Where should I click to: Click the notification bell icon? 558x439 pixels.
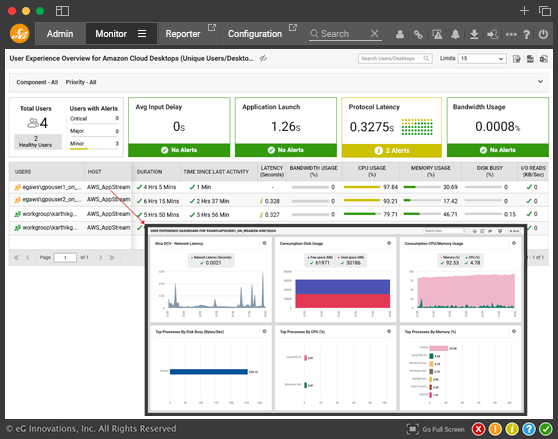click(455, 34)
